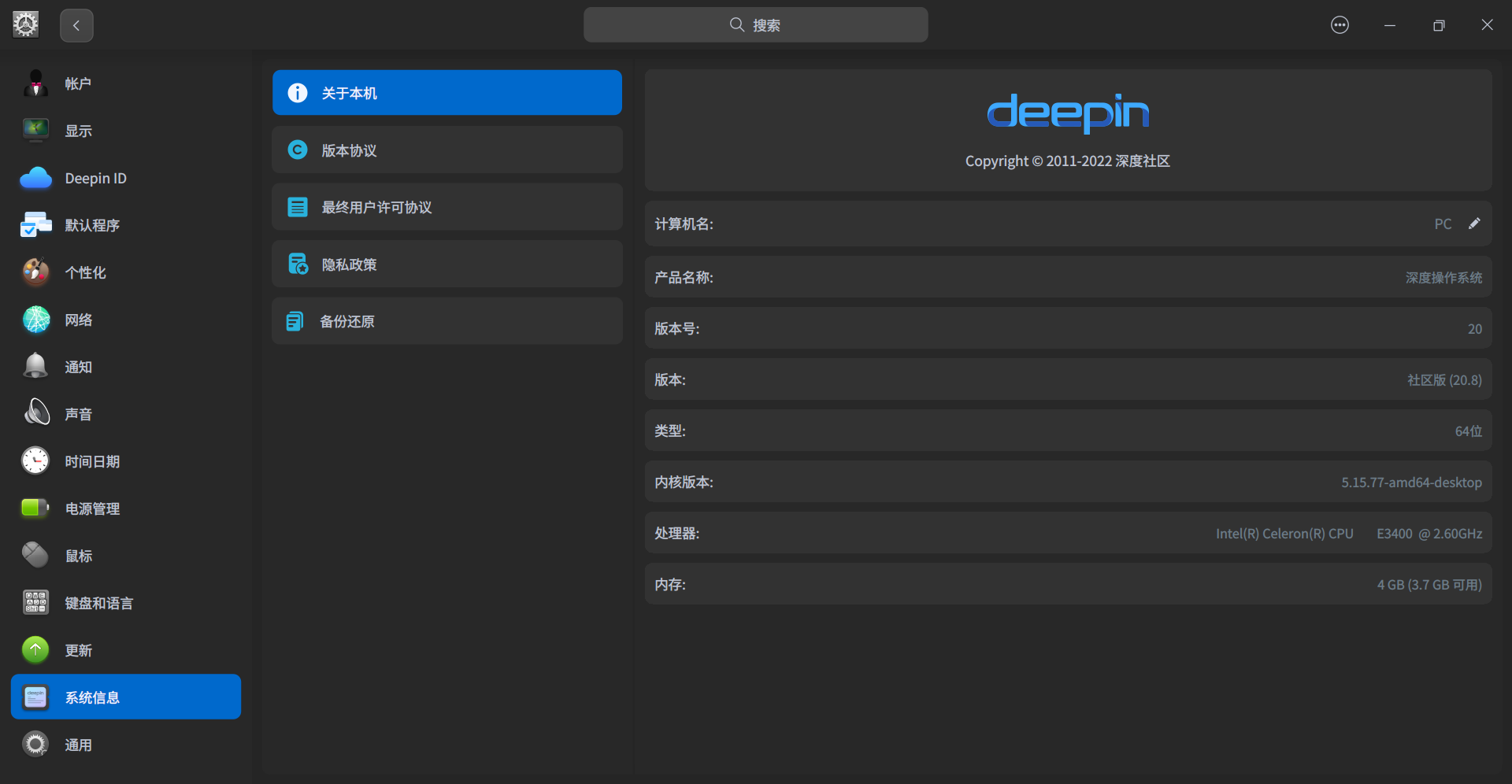Click the type value 64位
The height and width of the screenshot is (784, 1512).
point(1468,431)
